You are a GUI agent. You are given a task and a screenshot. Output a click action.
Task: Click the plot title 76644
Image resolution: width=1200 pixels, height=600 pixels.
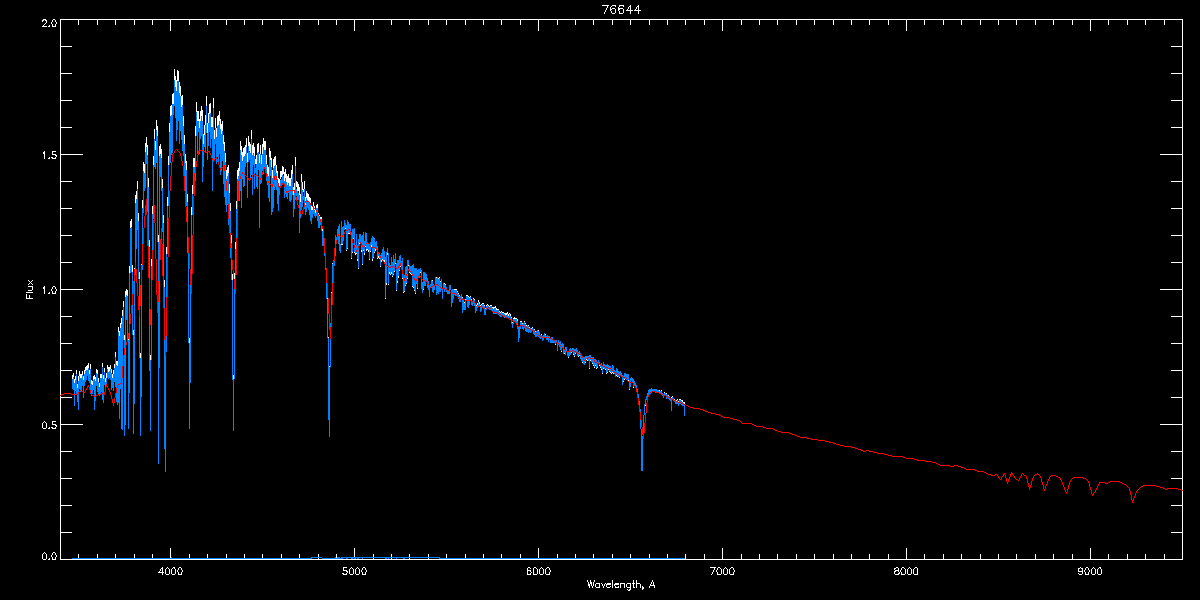621,9
